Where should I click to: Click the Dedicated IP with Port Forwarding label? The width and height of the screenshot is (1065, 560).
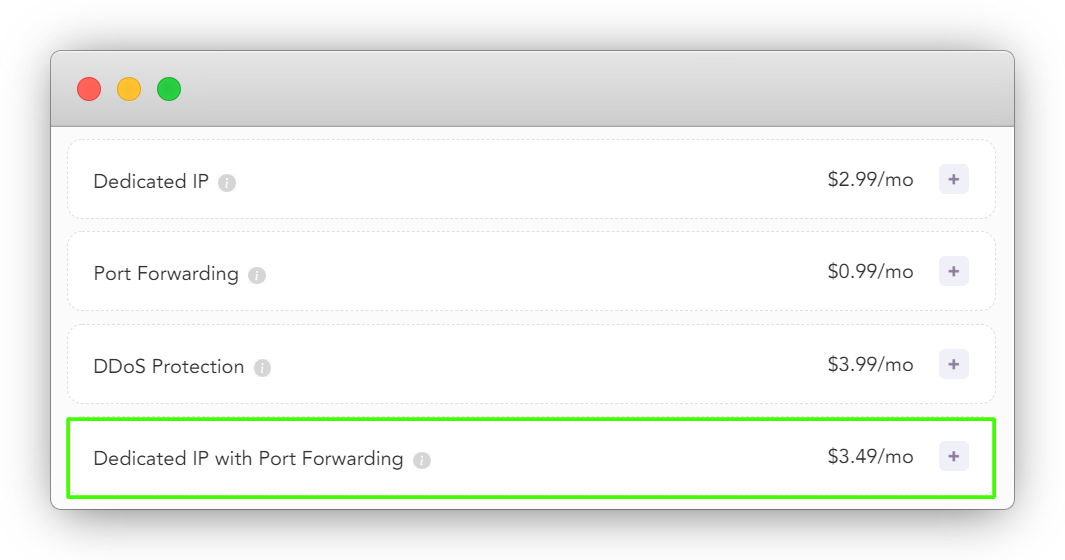(248, 459)
